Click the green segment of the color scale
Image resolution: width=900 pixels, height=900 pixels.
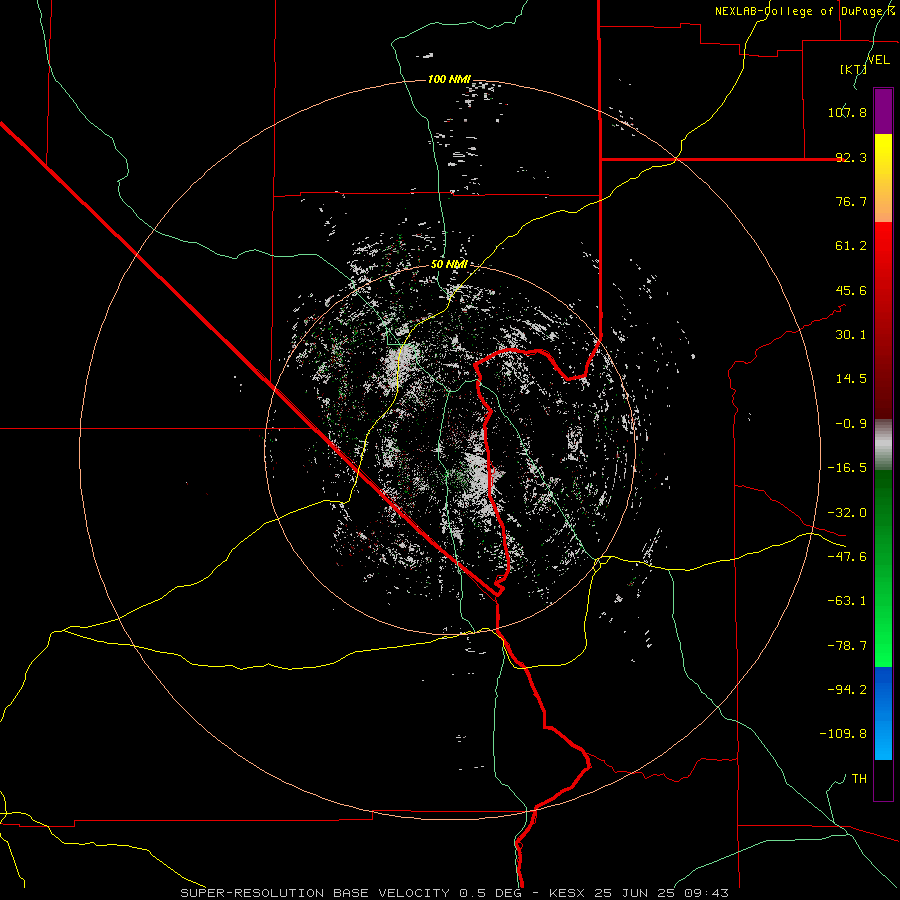pos(883,568)
